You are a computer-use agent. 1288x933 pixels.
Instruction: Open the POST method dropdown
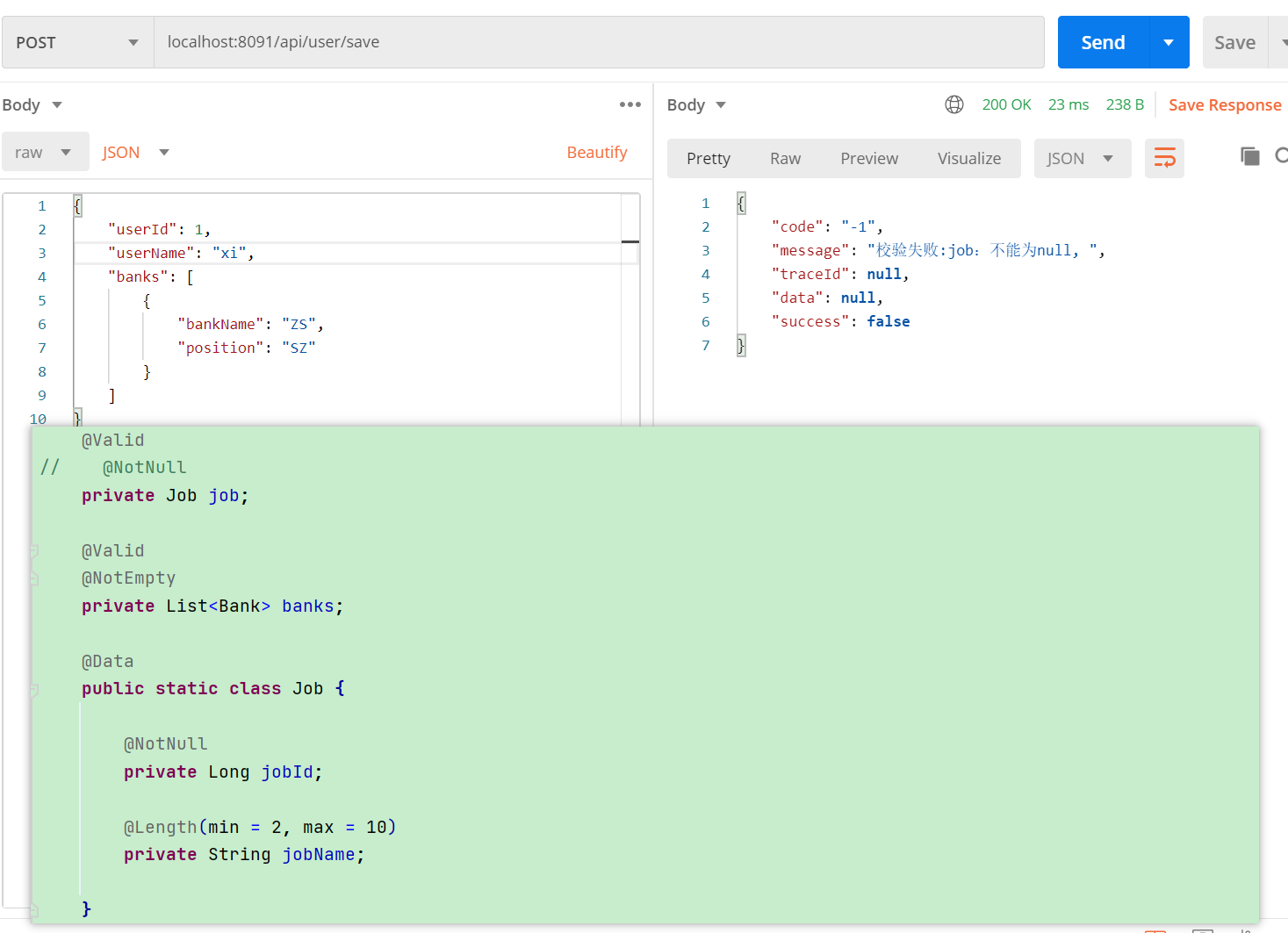click(x=77, y=42)
